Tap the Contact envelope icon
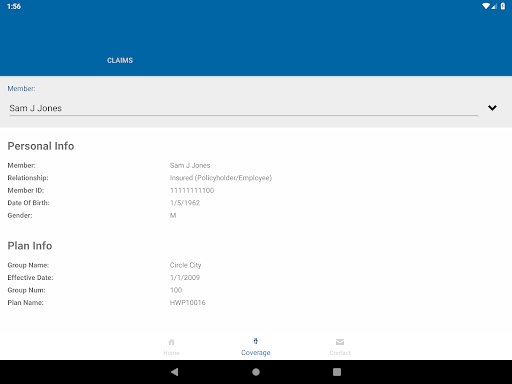Viewport: 512px width, 384px height. pos(340,342)
